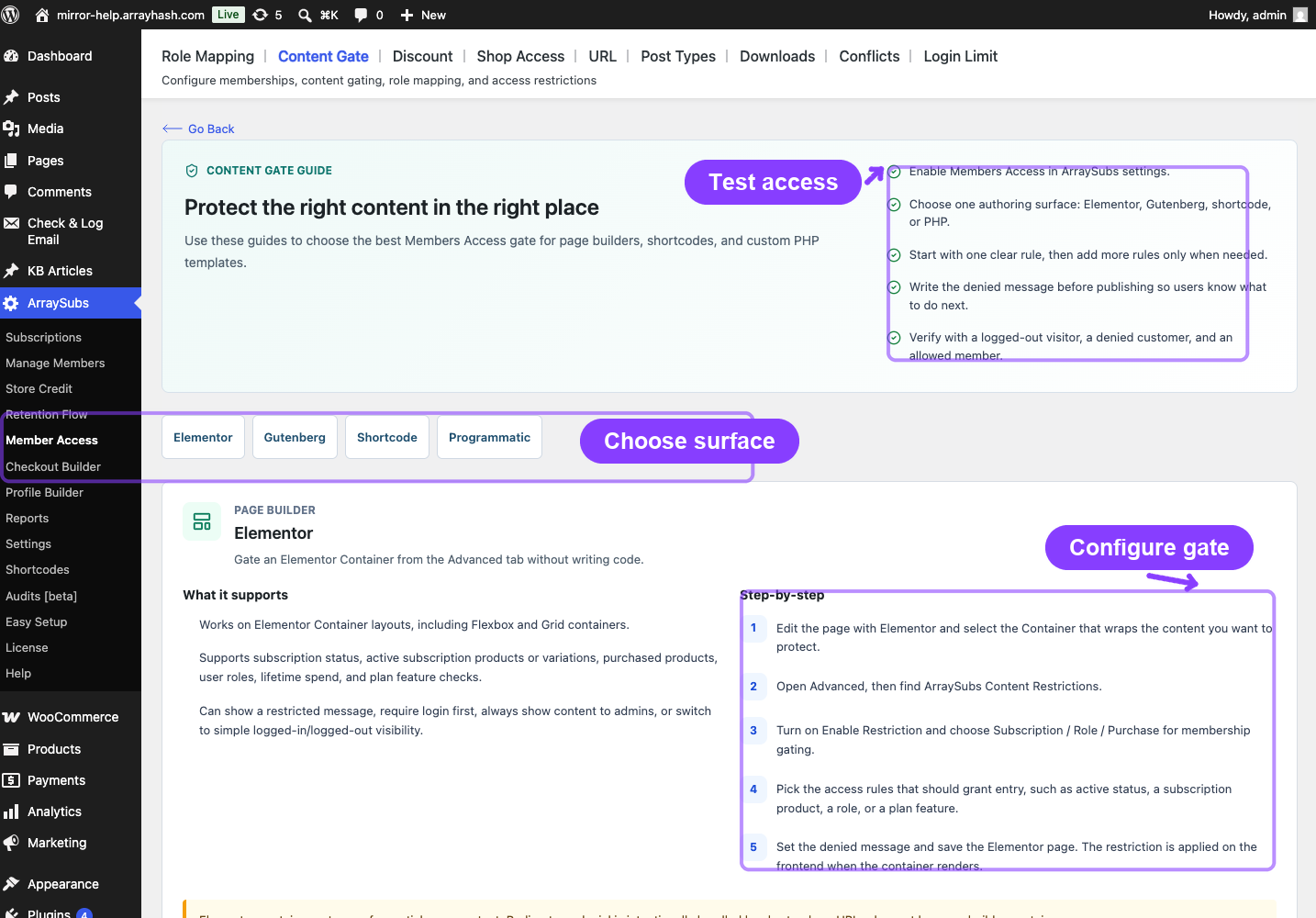This screenshot has height=918, width=1316.
Task: Click the Media icon in sidebar
Action: coord(11,129)
